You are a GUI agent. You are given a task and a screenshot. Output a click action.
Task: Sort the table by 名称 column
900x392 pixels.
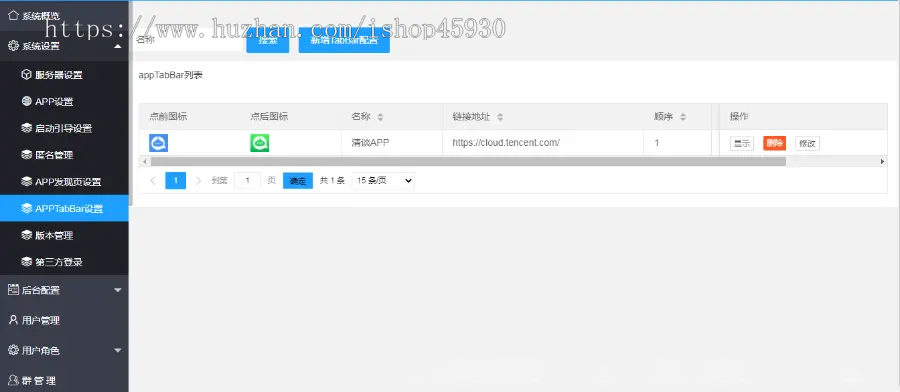tap(380, 117)
